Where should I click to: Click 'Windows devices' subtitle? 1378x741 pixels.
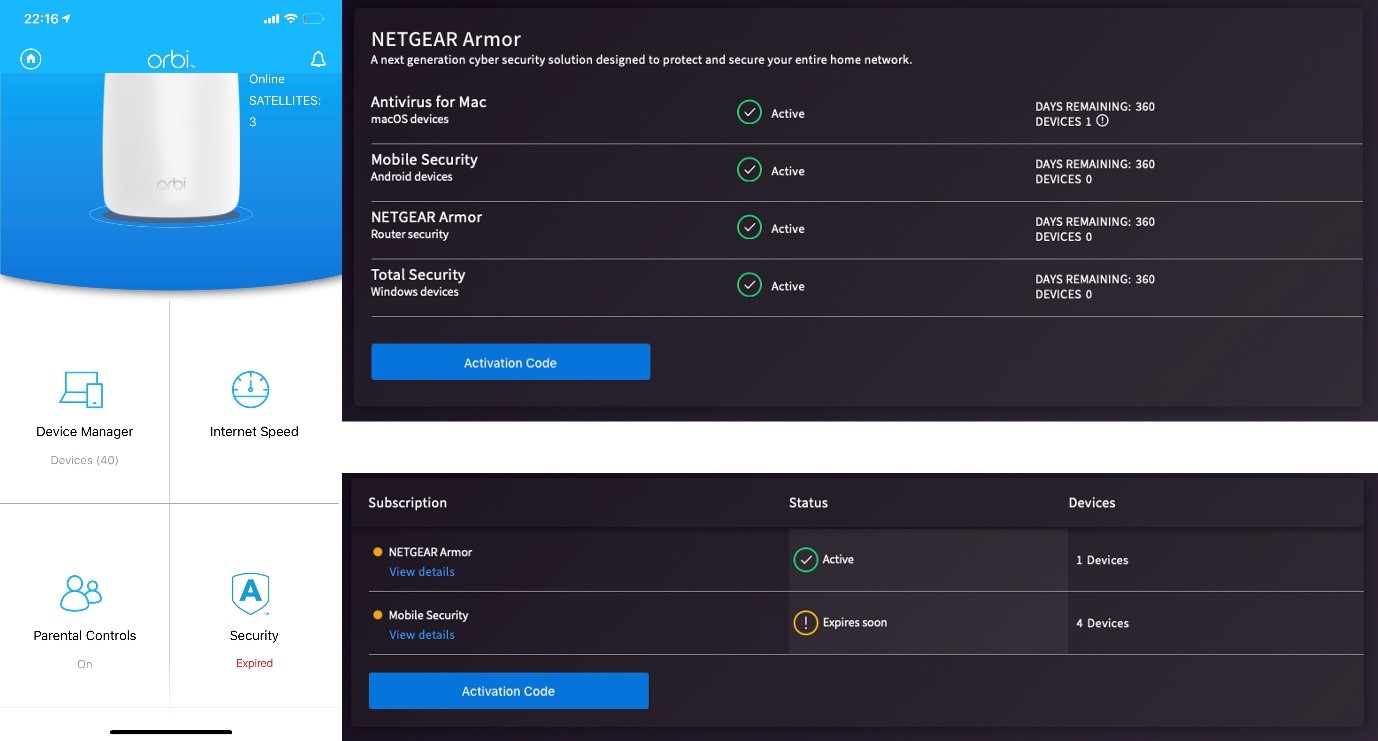(415, 292)
